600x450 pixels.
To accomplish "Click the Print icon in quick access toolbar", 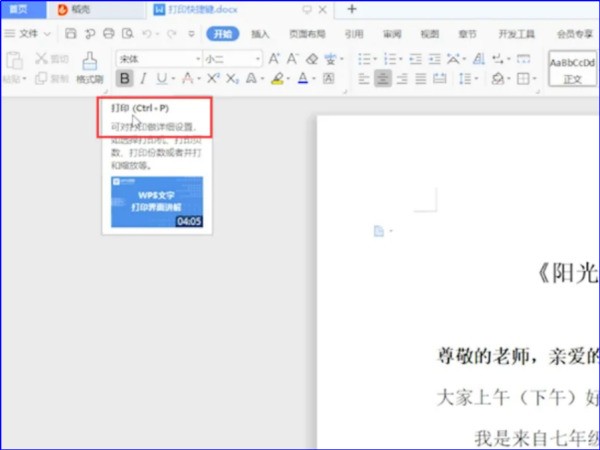I will coord(109,33).
